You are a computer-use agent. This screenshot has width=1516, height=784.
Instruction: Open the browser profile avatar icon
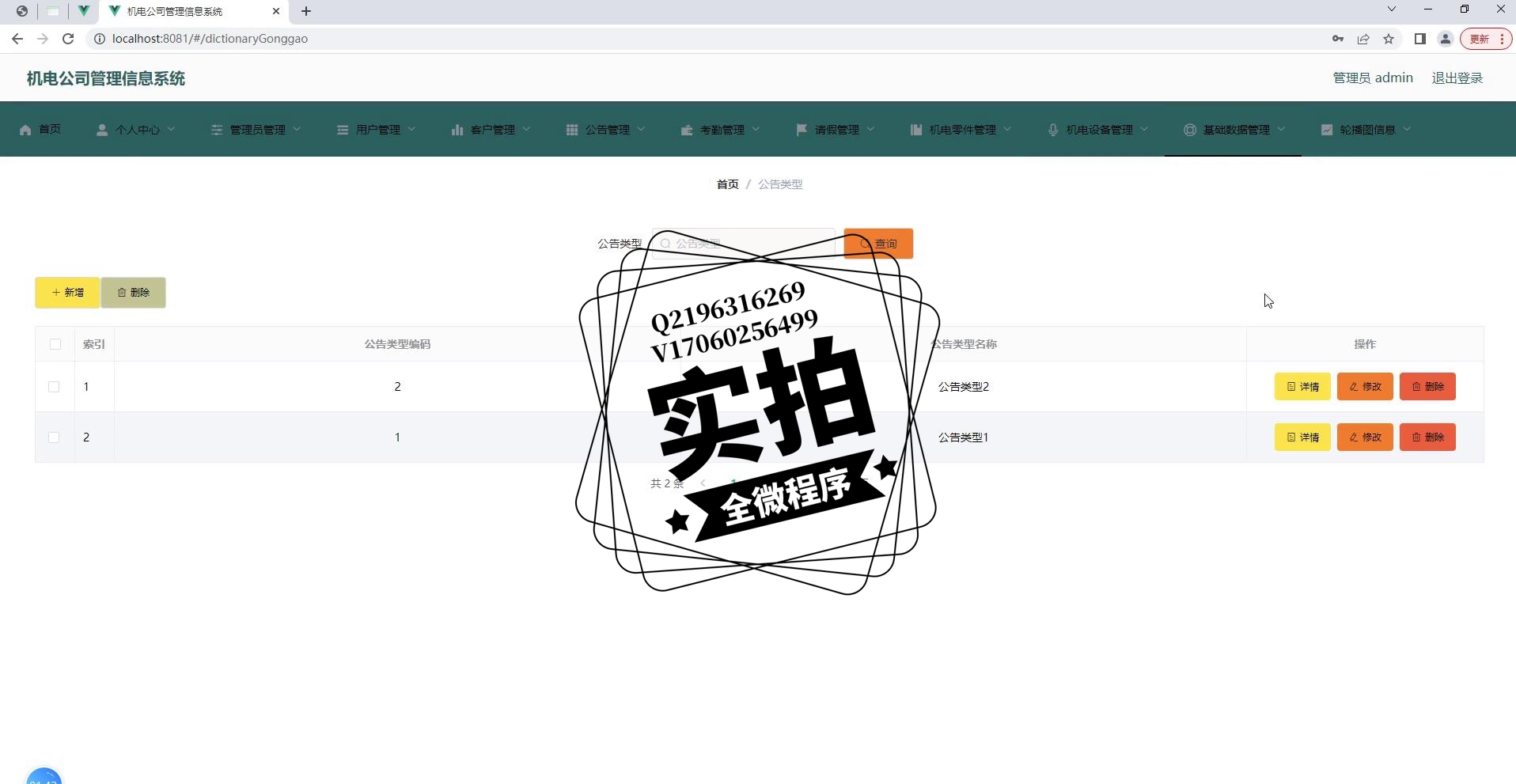(1446, 39)
